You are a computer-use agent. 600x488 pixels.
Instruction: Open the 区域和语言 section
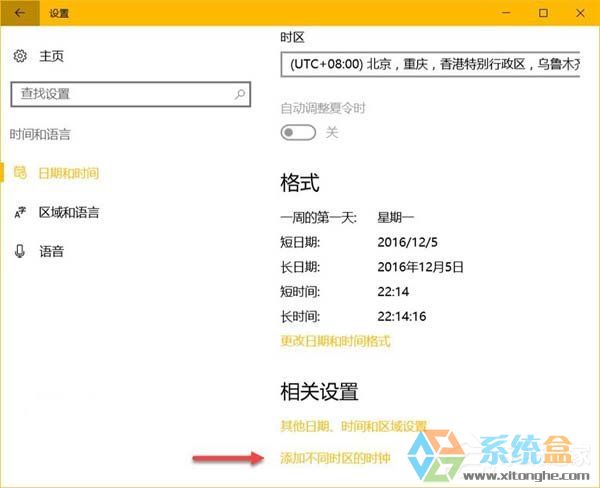click(69, 212)
